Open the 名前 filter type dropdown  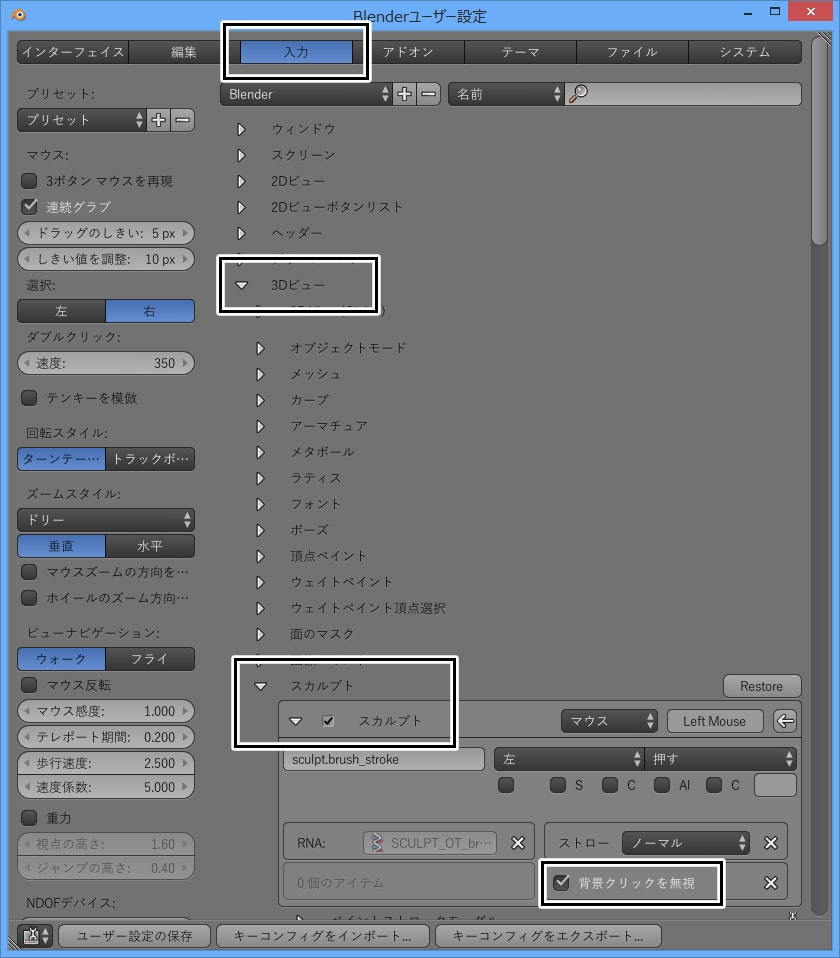tap(506, 94)
